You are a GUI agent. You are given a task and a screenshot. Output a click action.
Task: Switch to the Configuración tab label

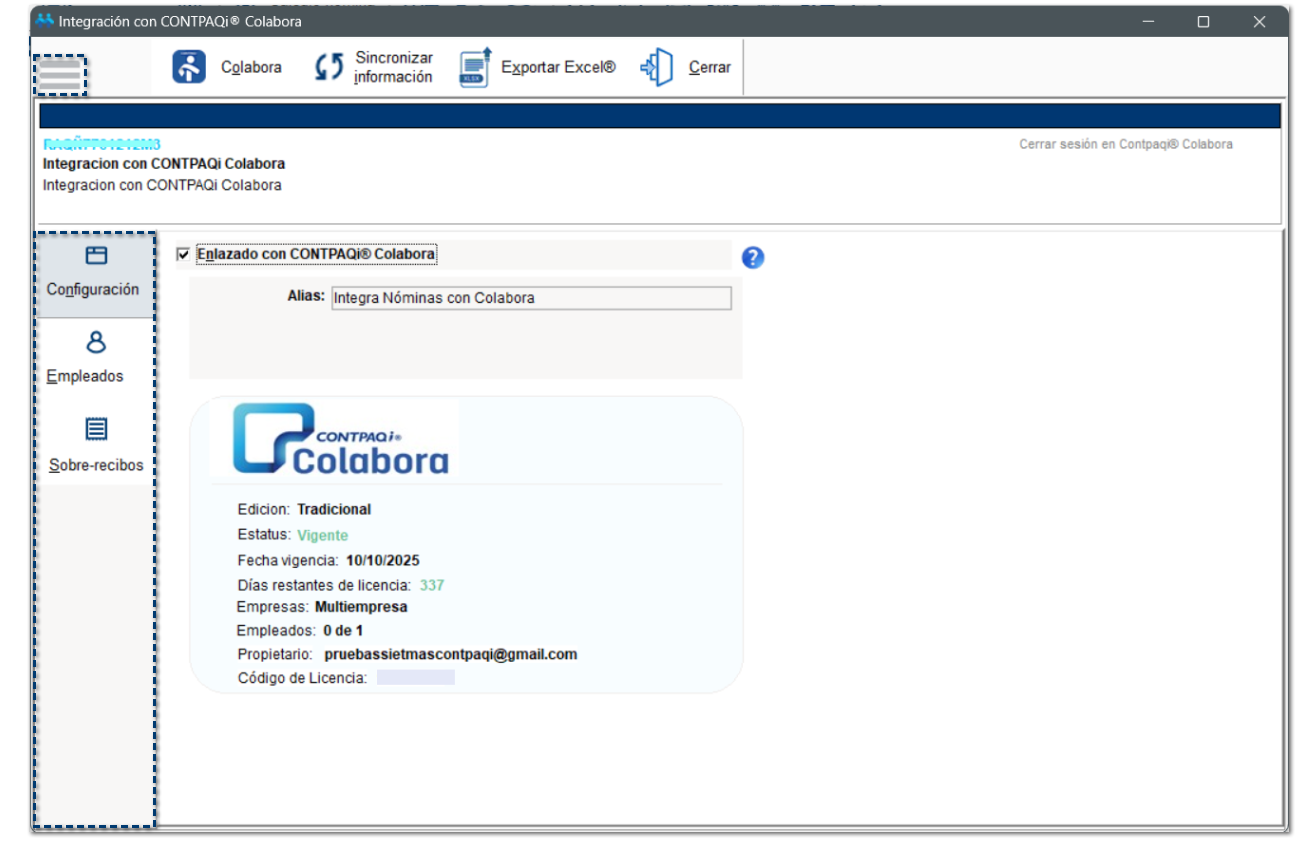[x=93, y=289]
